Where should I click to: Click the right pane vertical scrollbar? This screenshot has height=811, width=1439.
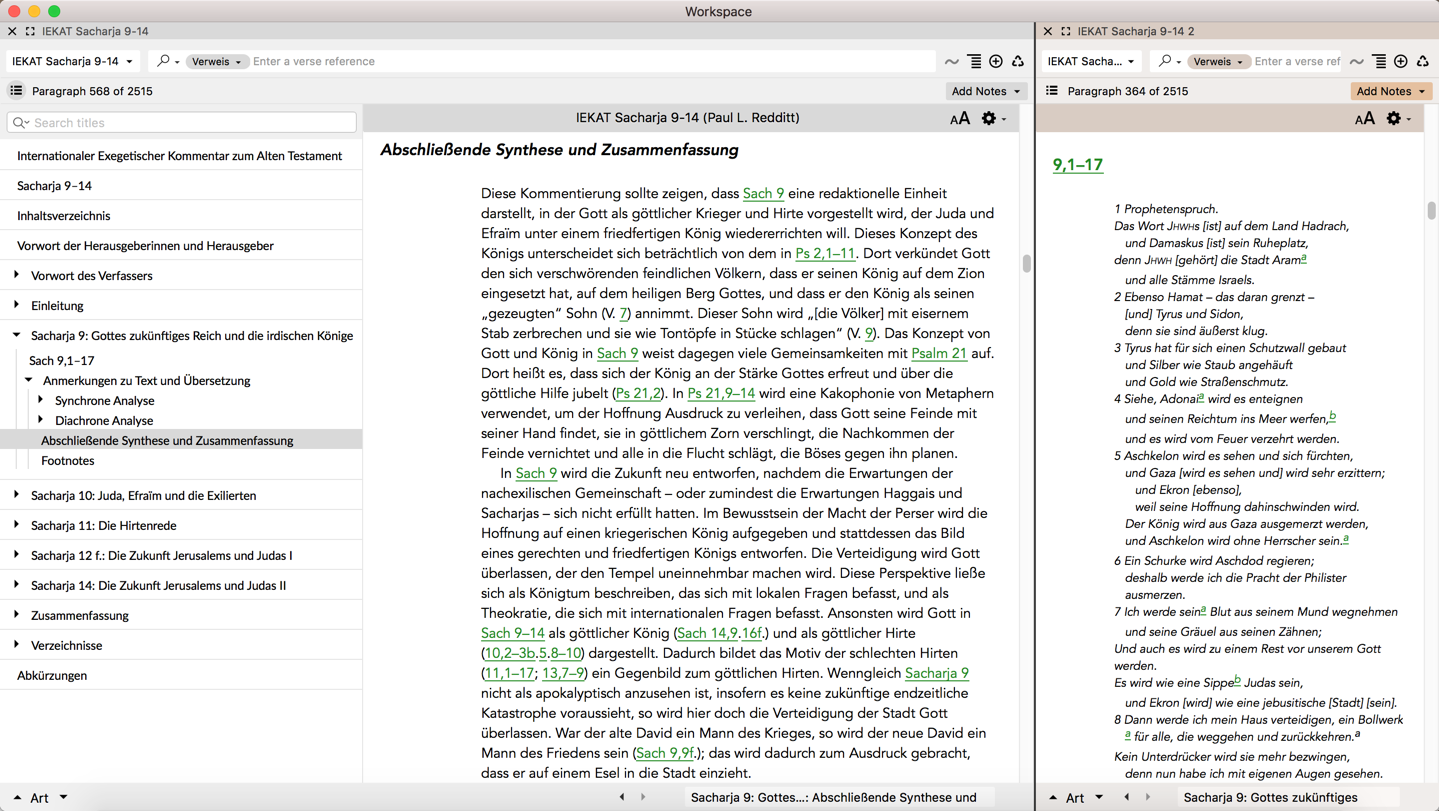[x=1432, y=211]
